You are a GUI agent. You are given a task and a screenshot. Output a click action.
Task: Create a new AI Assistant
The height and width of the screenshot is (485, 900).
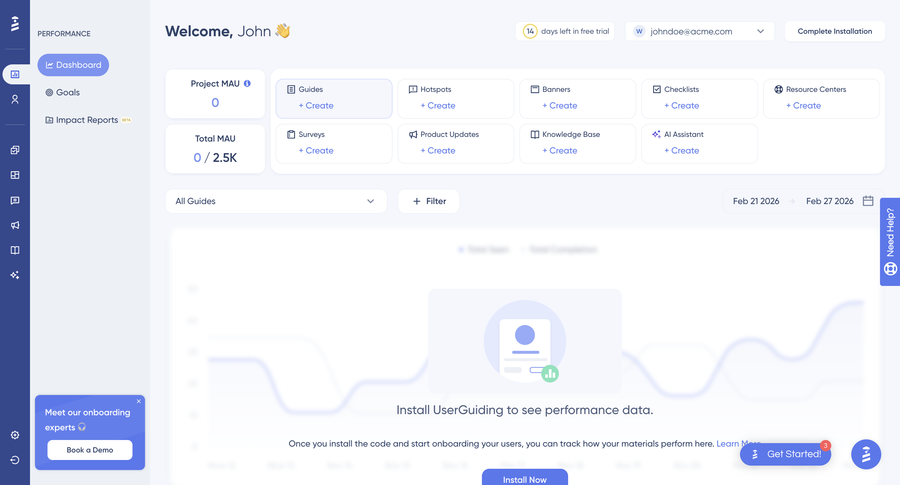(x=682, y=150)
